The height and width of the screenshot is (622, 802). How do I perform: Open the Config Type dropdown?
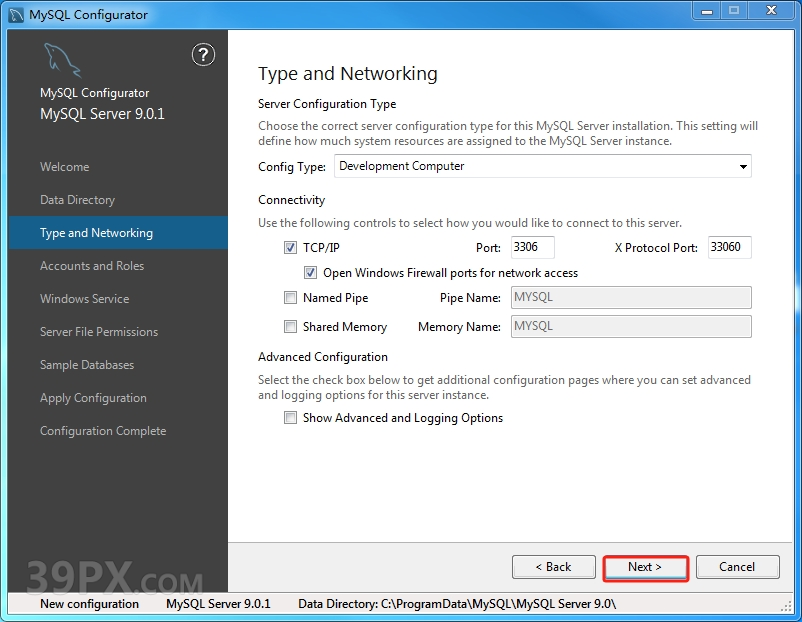542,166
